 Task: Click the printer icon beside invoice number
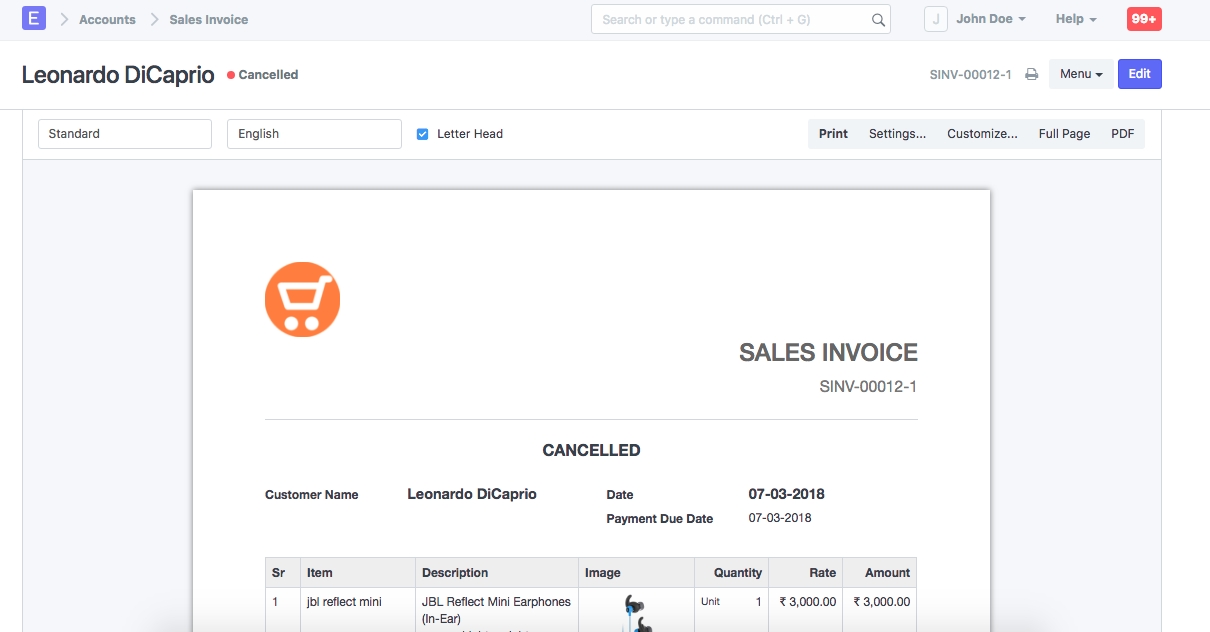(x=1031, y=75)
